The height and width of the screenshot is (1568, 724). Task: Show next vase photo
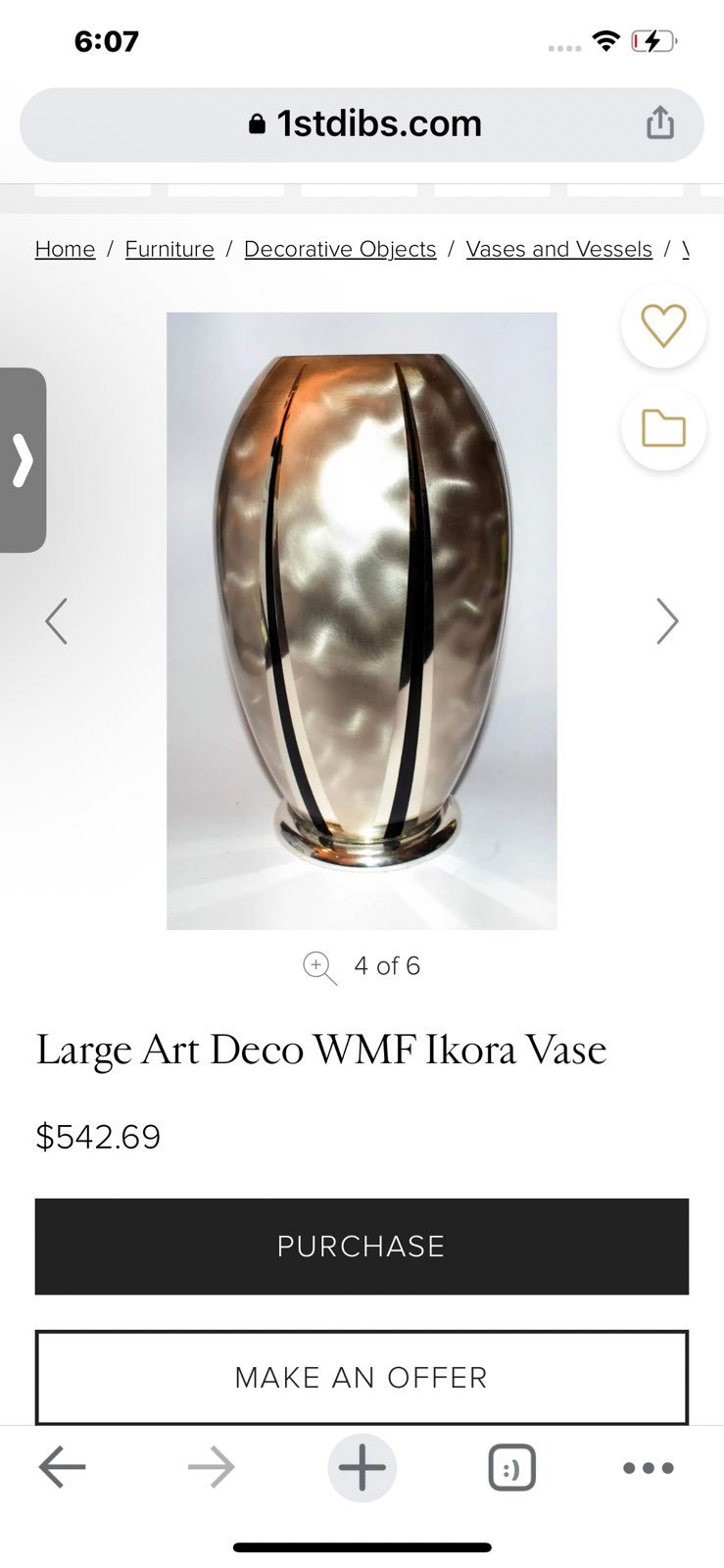(667, 621)
